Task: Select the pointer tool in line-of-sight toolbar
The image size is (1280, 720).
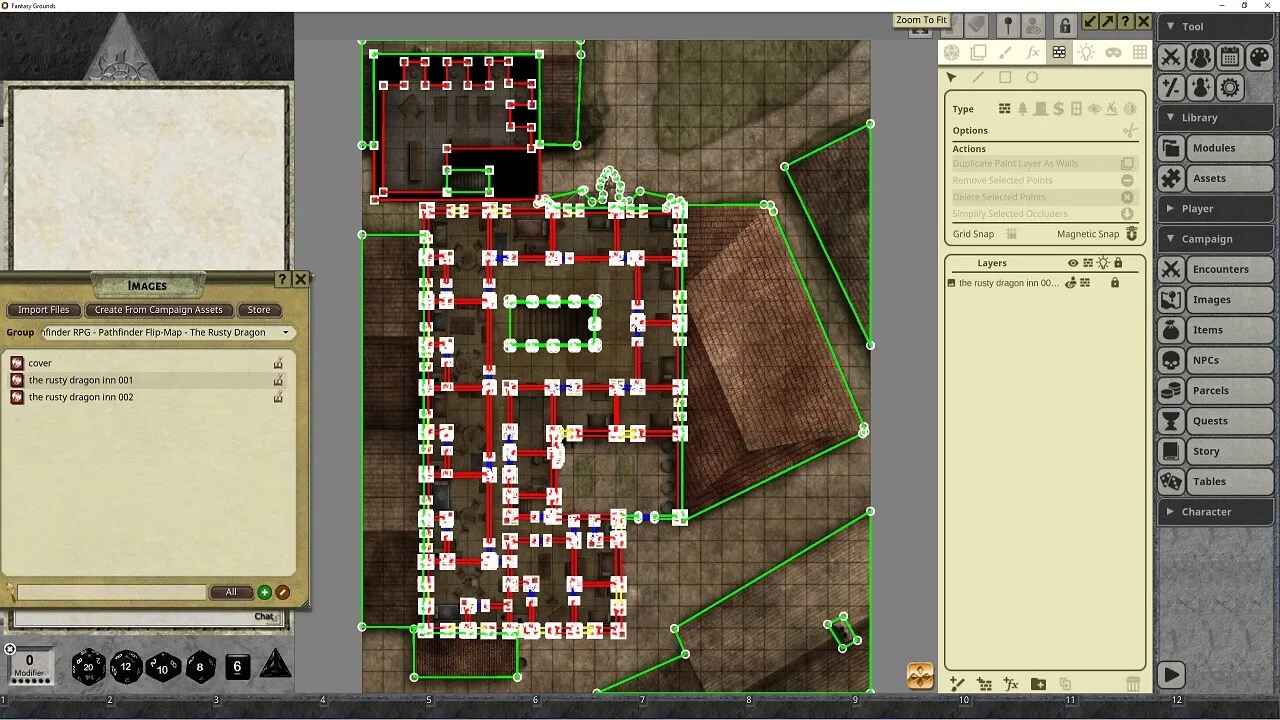Action: click(951, 77)
